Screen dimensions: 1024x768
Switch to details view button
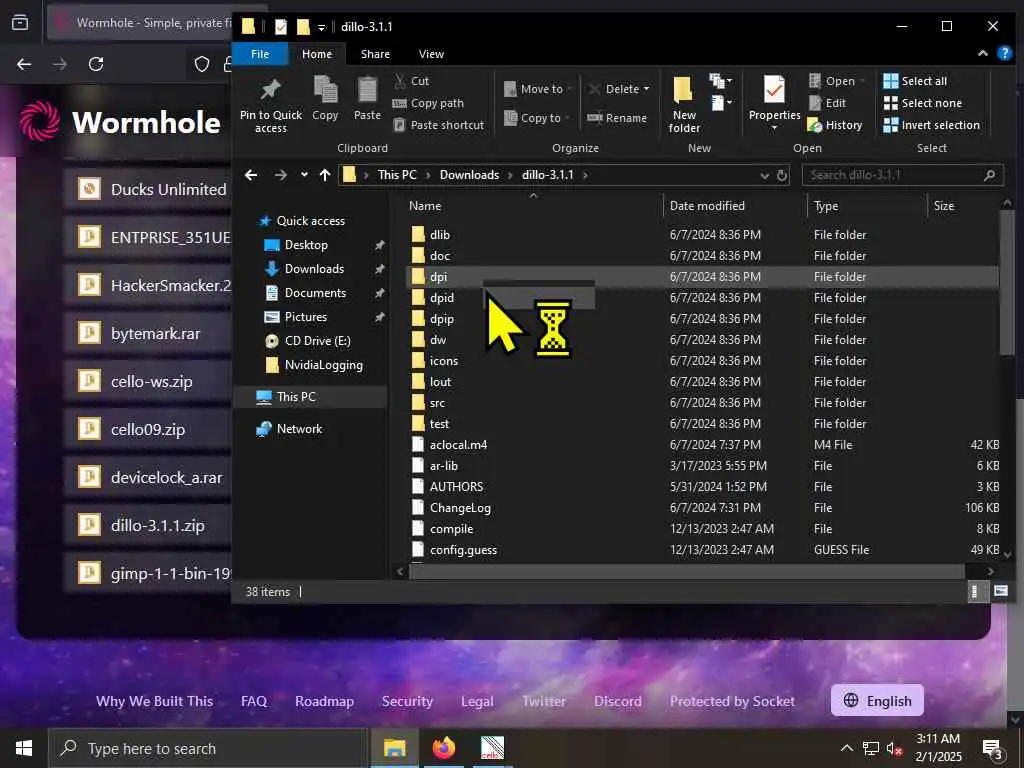pyautogui.click(x=975, y=591)
